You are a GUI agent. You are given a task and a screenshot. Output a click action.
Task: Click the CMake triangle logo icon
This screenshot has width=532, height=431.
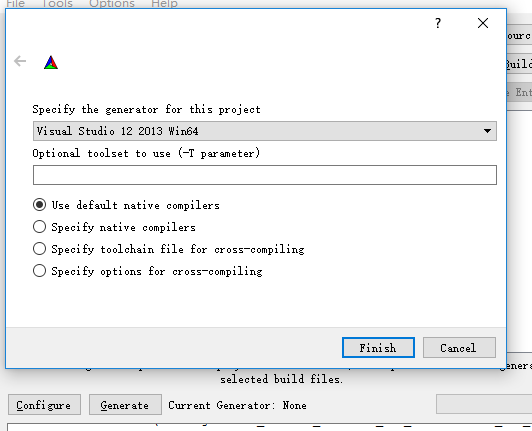[x=51, y=62]
